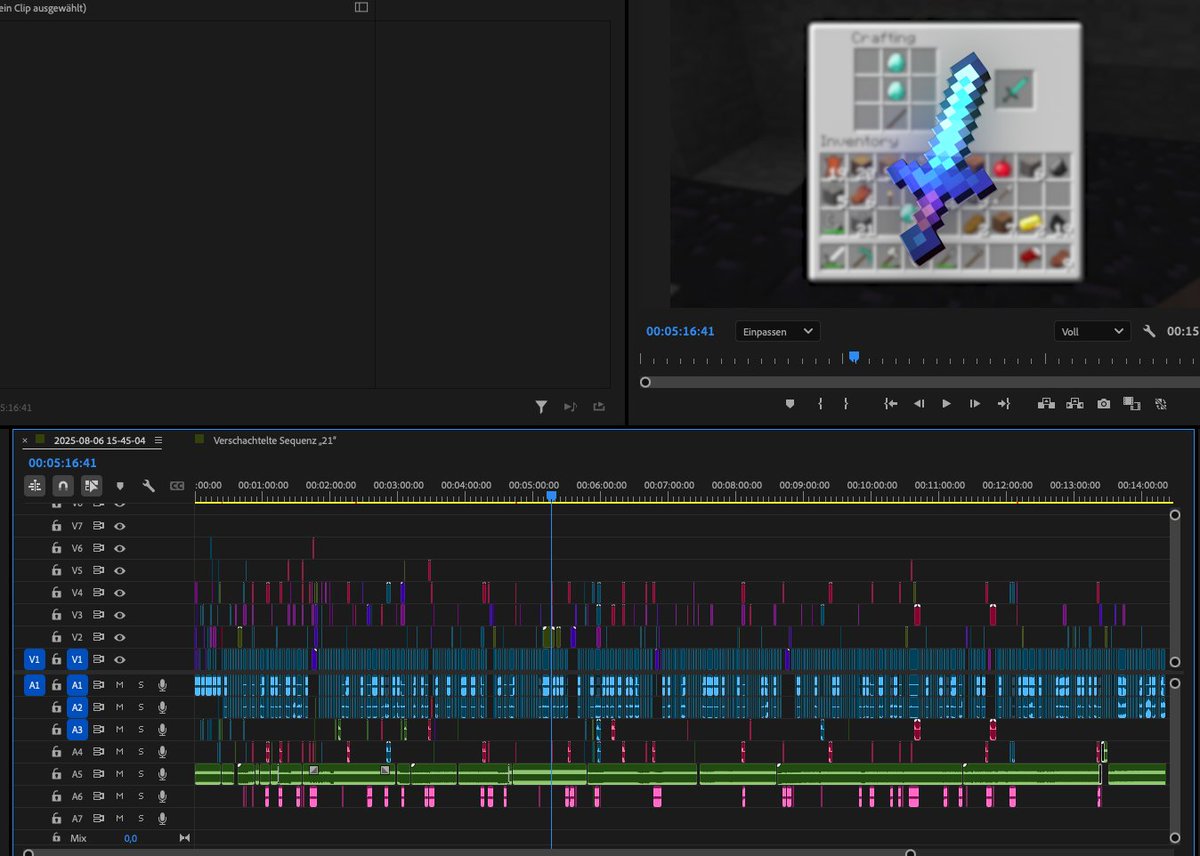Click the Effect Controls export icon

click(x=599, y=406)
